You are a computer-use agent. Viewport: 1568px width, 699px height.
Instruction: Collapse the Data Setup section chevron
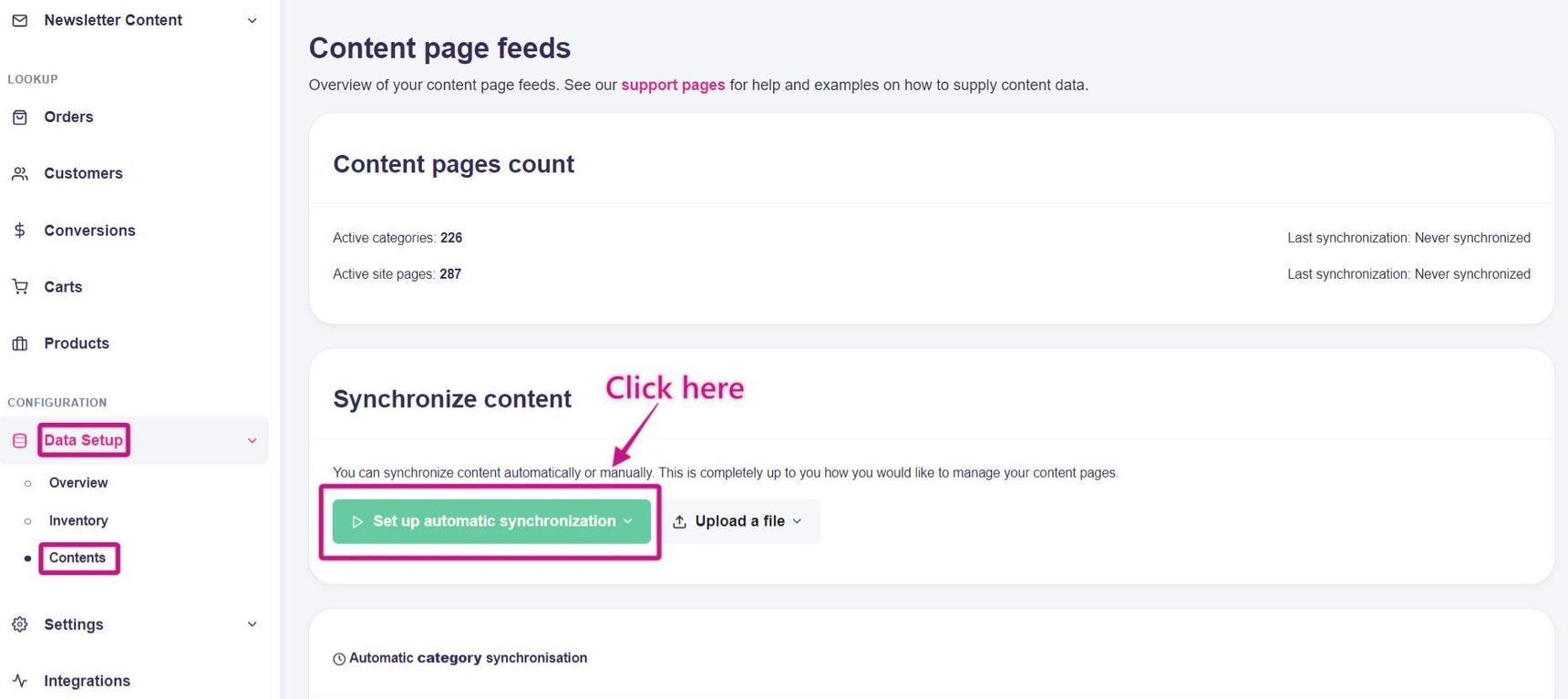(252, 441)
